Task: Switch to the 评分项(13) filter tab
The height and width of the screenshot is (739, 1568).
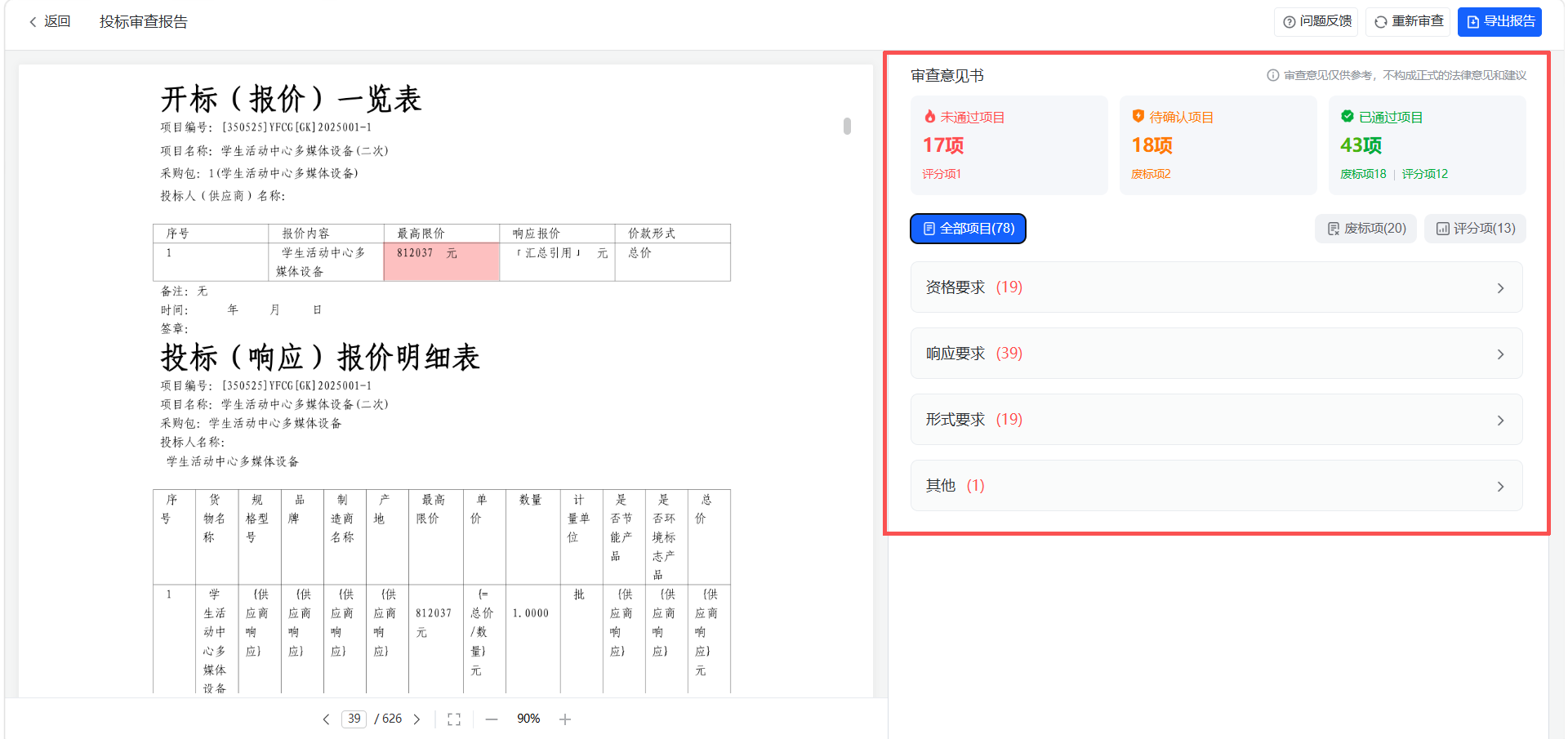Action: (1475, 229)
